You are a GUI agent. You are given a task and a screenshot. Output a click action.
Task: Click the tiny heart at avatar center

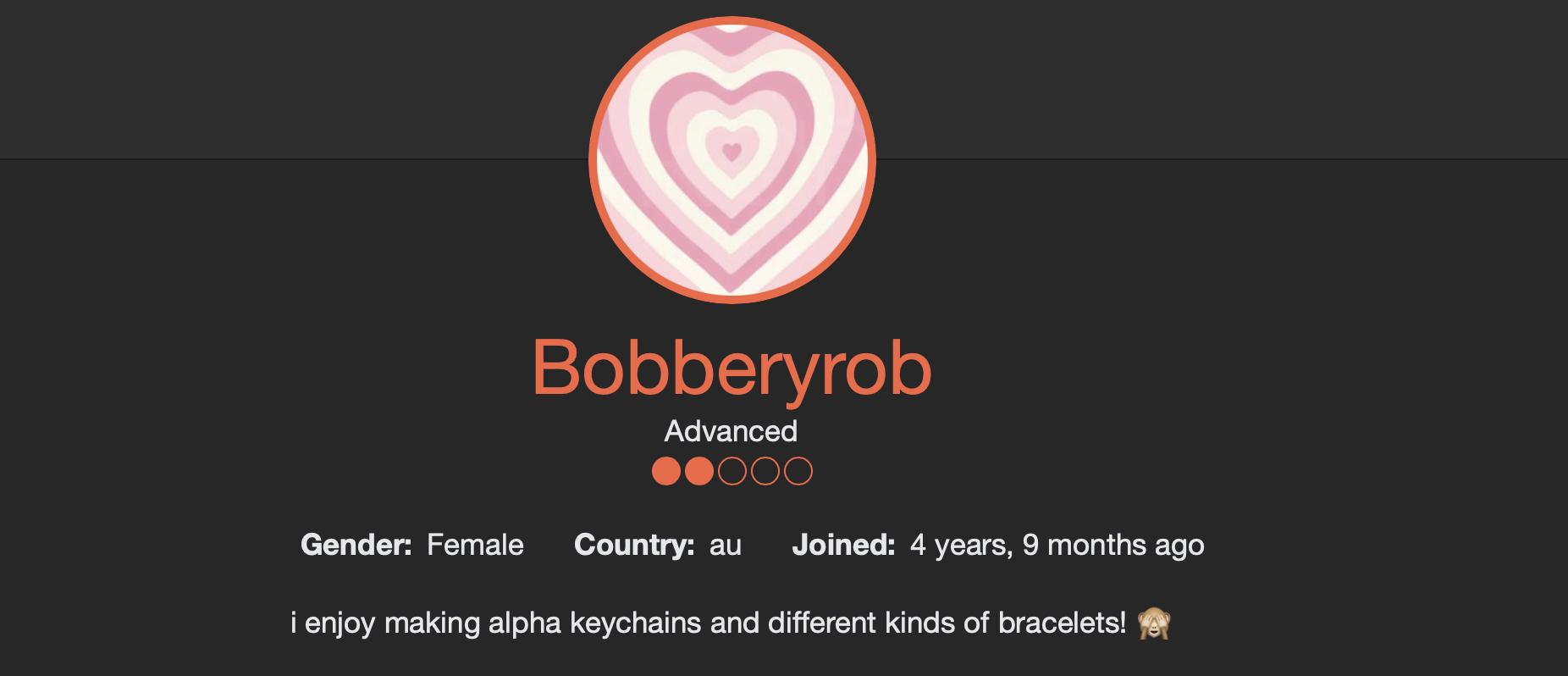(732, 152)
